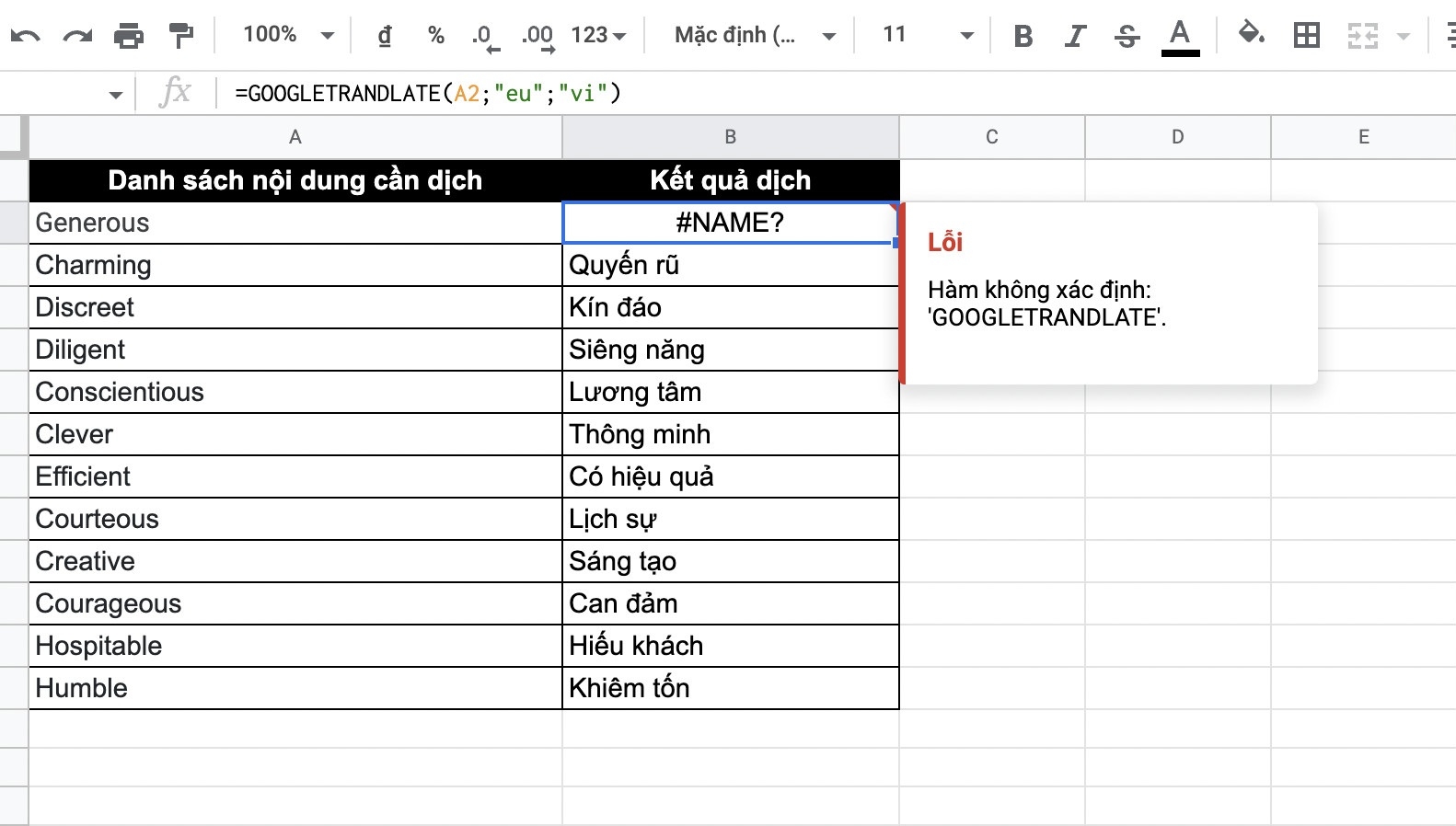
Task: Click the Redo arrow icon
Action: click(x=77, y=36)
